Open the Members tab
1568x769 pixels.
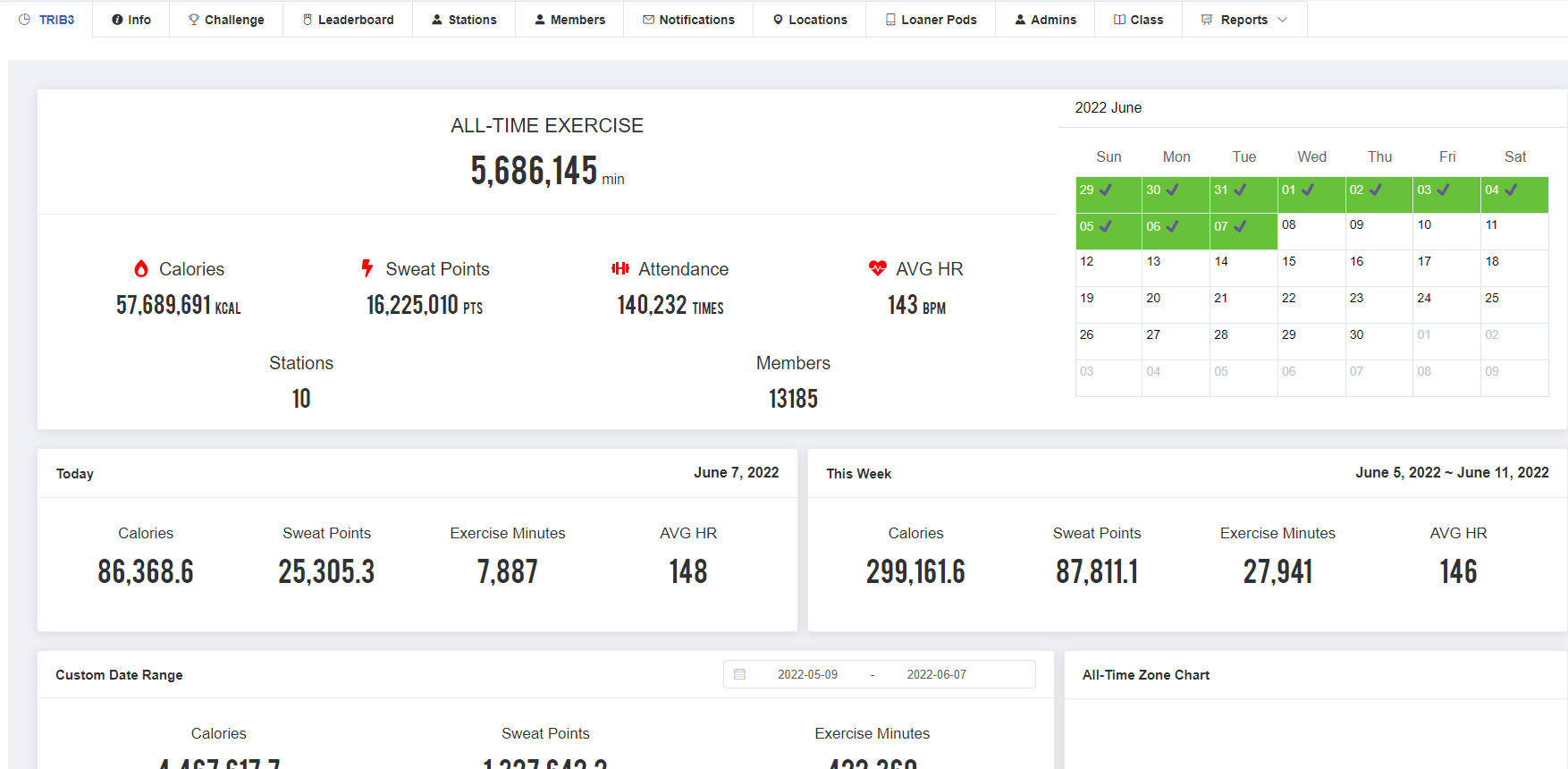coord(569,20)
